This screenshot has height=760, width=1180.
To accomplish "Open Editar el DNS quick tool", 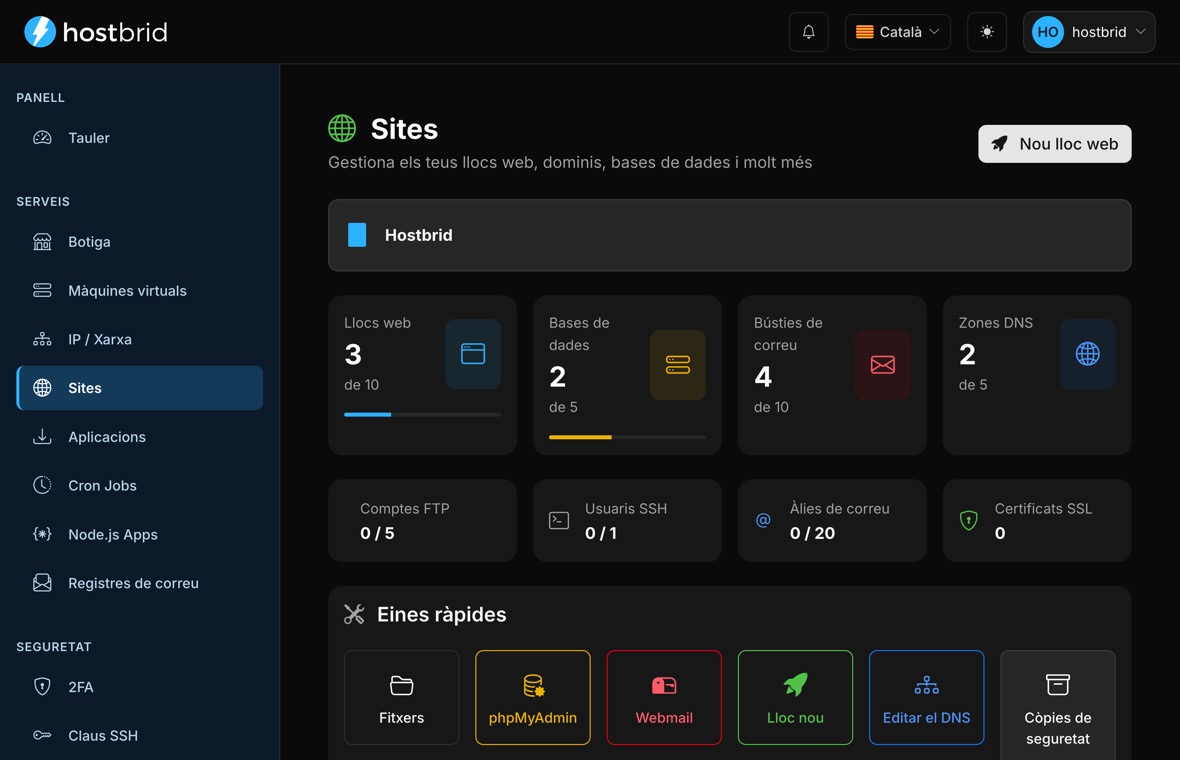I will pyautogui.click(x=926, y=698).
